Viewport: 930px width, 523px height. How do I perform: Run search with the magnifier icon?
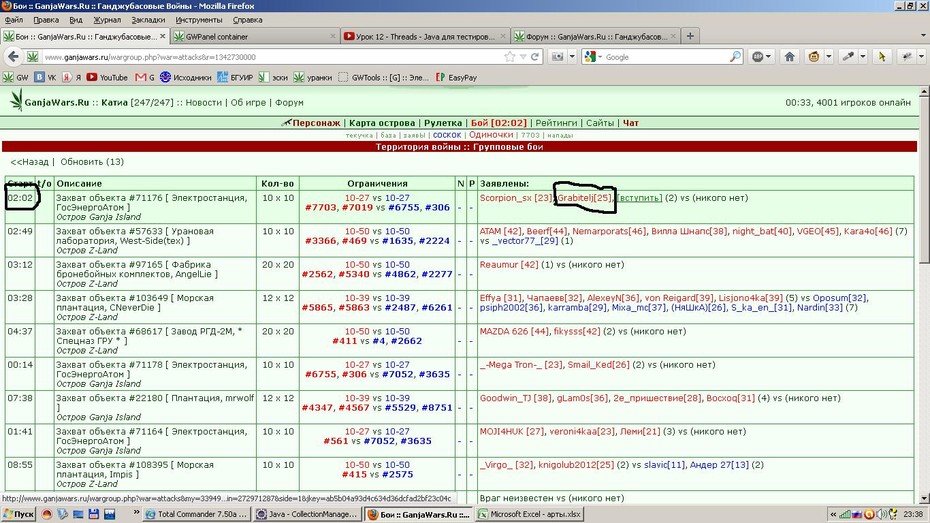pos(735,57)
